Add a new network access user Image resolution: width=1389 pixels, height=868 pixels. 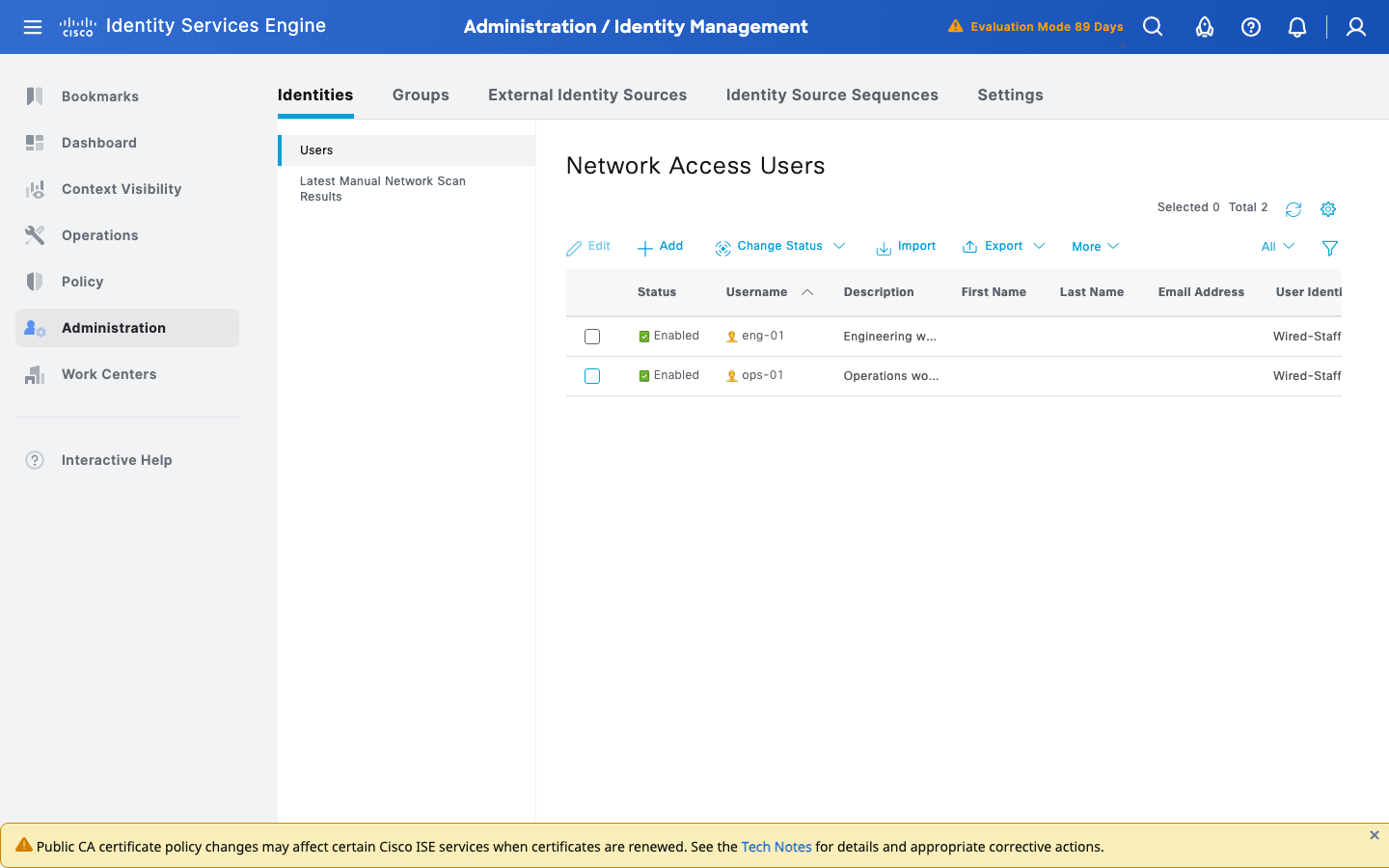click(660, 247)
